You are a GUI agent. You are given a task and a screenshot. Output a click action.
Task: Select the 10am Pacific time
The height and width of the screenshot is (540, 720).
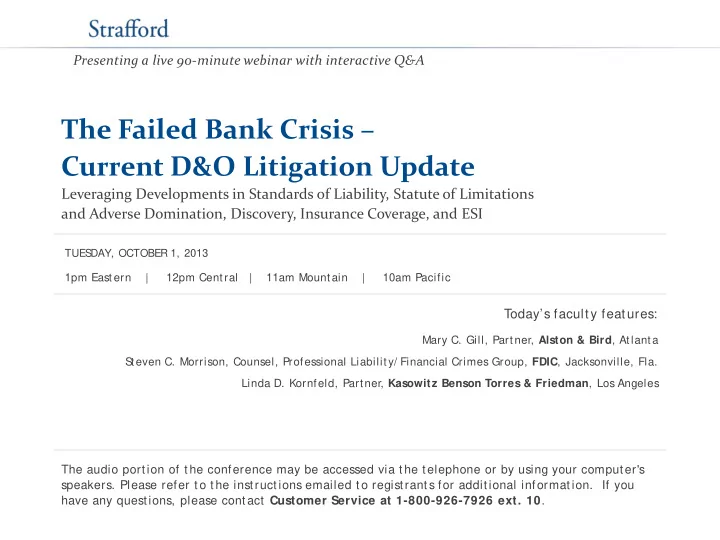point(416,277)
